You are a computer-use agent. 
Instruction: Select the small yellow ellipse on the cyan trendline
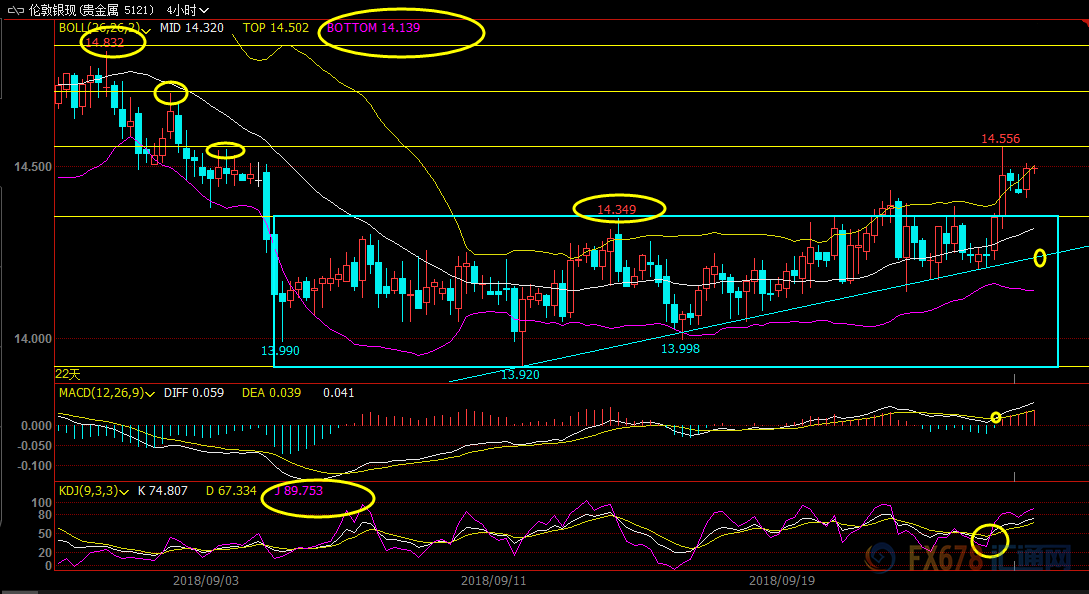(x=1040, y=258)
